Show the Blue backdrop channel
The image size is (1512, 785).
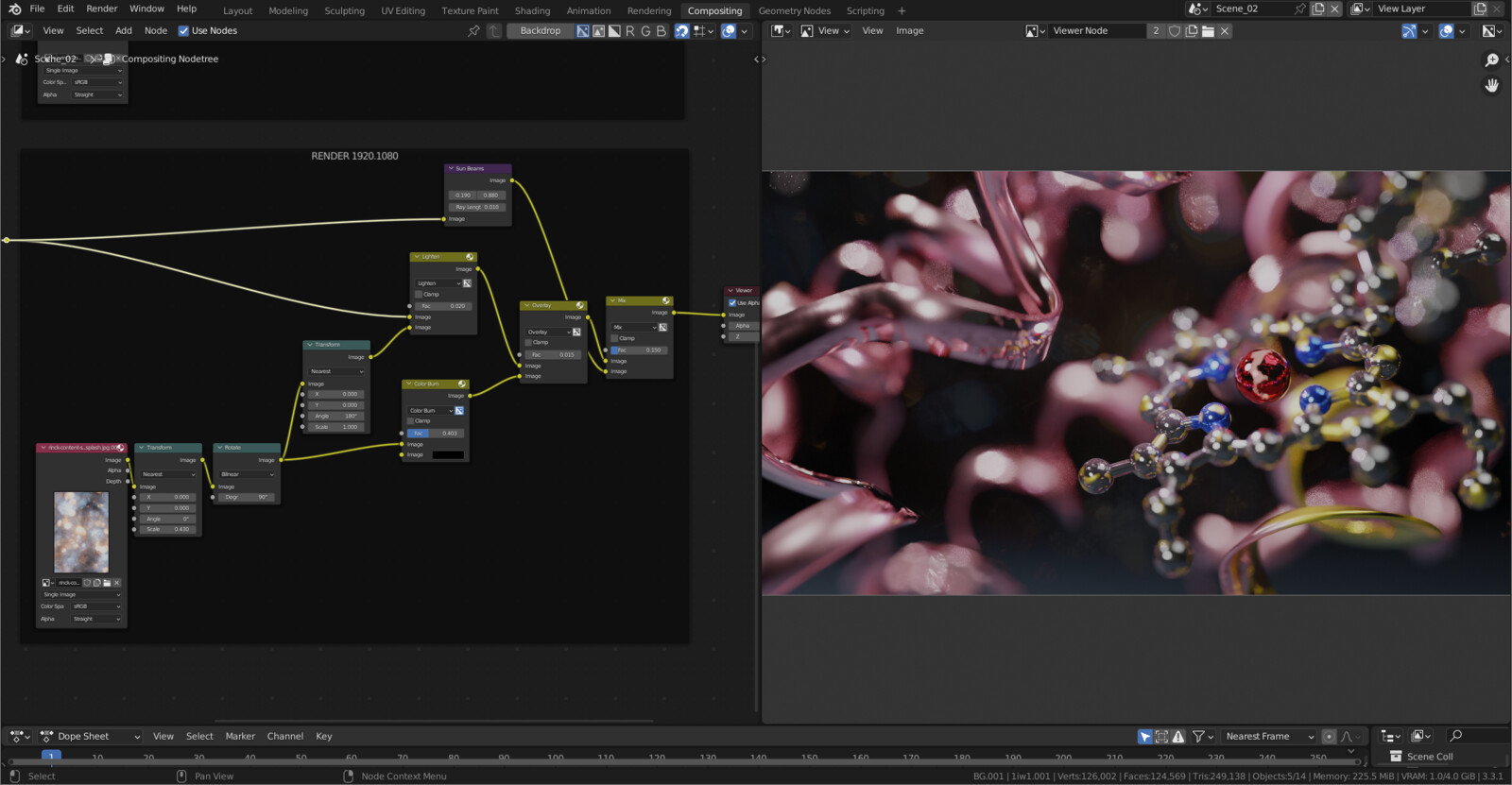tap(661, 31)
